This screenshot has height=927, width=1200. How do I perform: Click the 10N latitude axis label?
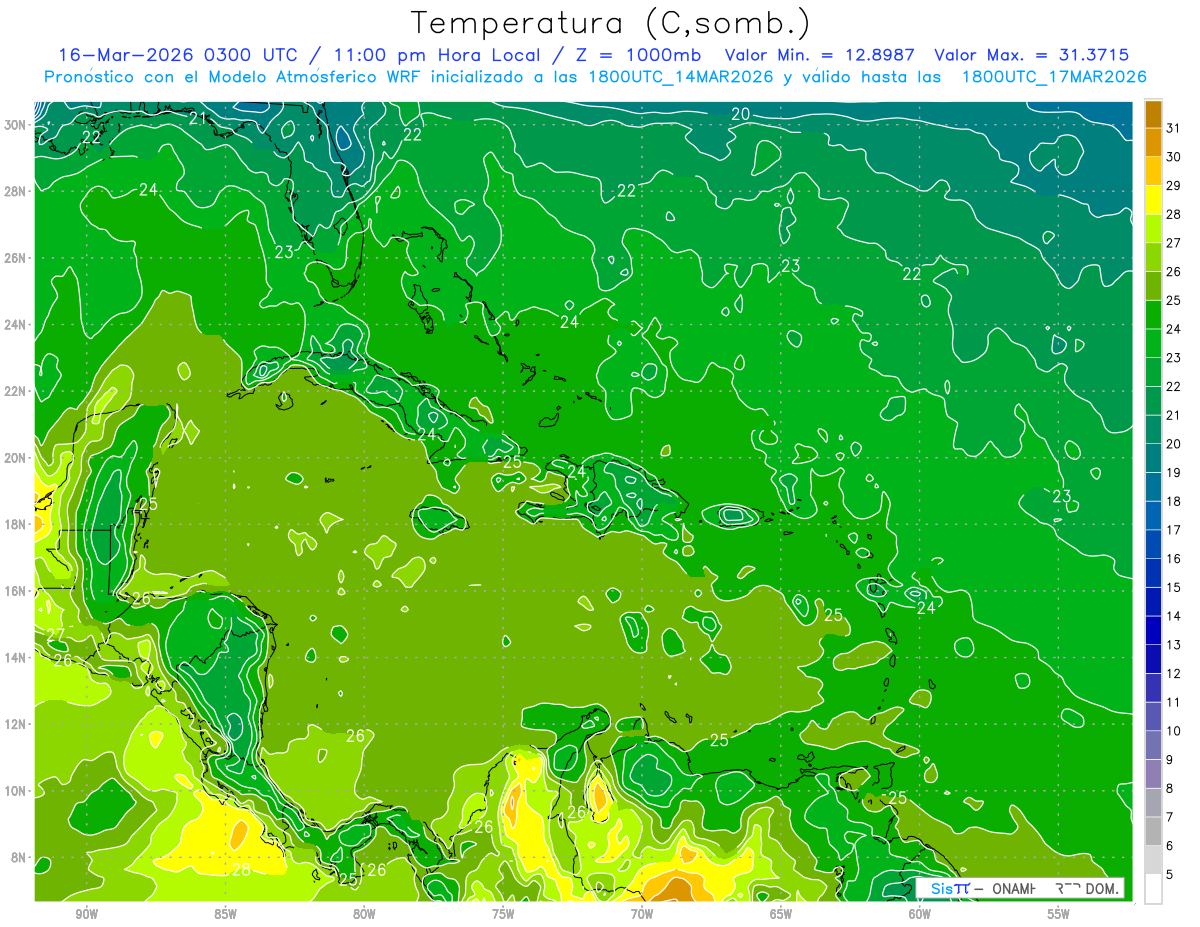17,791
